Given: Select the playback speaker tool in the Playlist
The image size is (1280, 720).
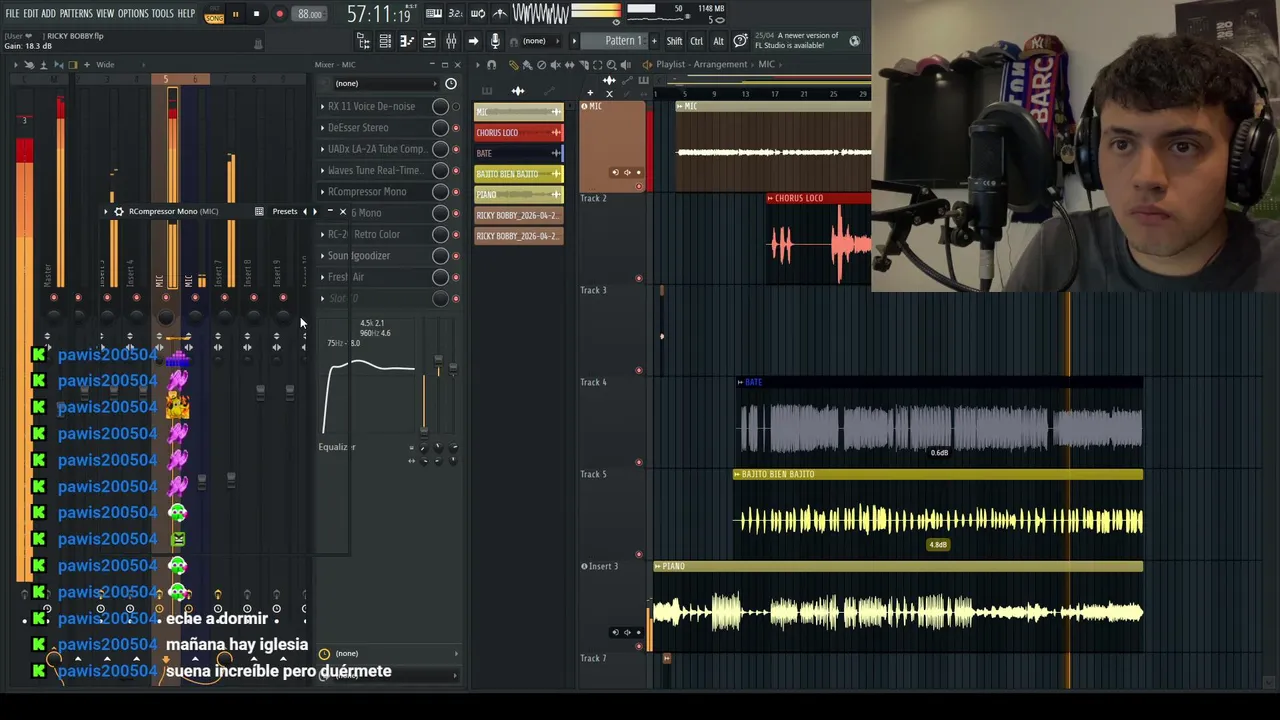Looking at the screenshot, I should tap(626, 65).
